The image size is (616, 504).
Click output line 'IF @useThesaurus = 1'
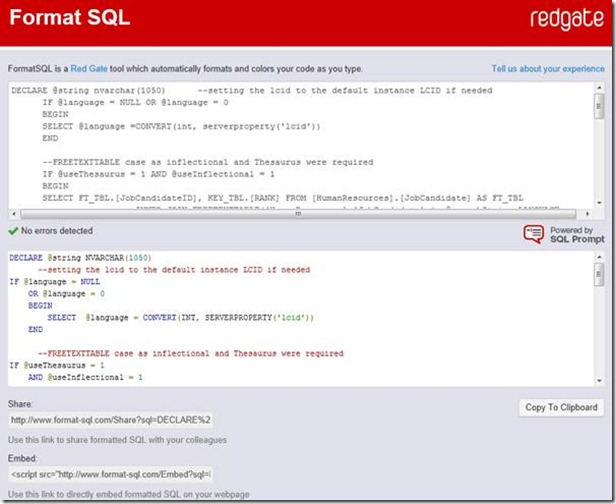[57, 365]
